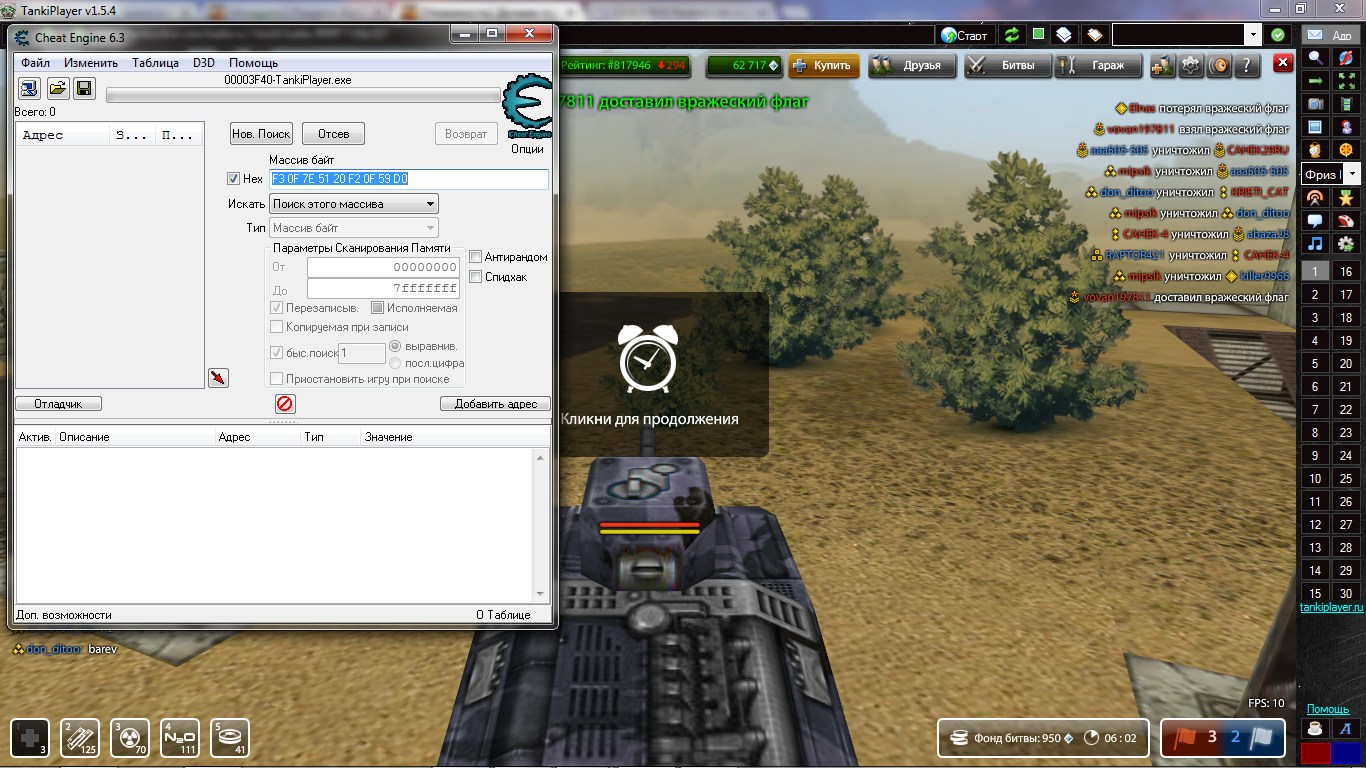The image size is (1366, 768).
Task: Open the Файл menu
Action: click(35, 62)
